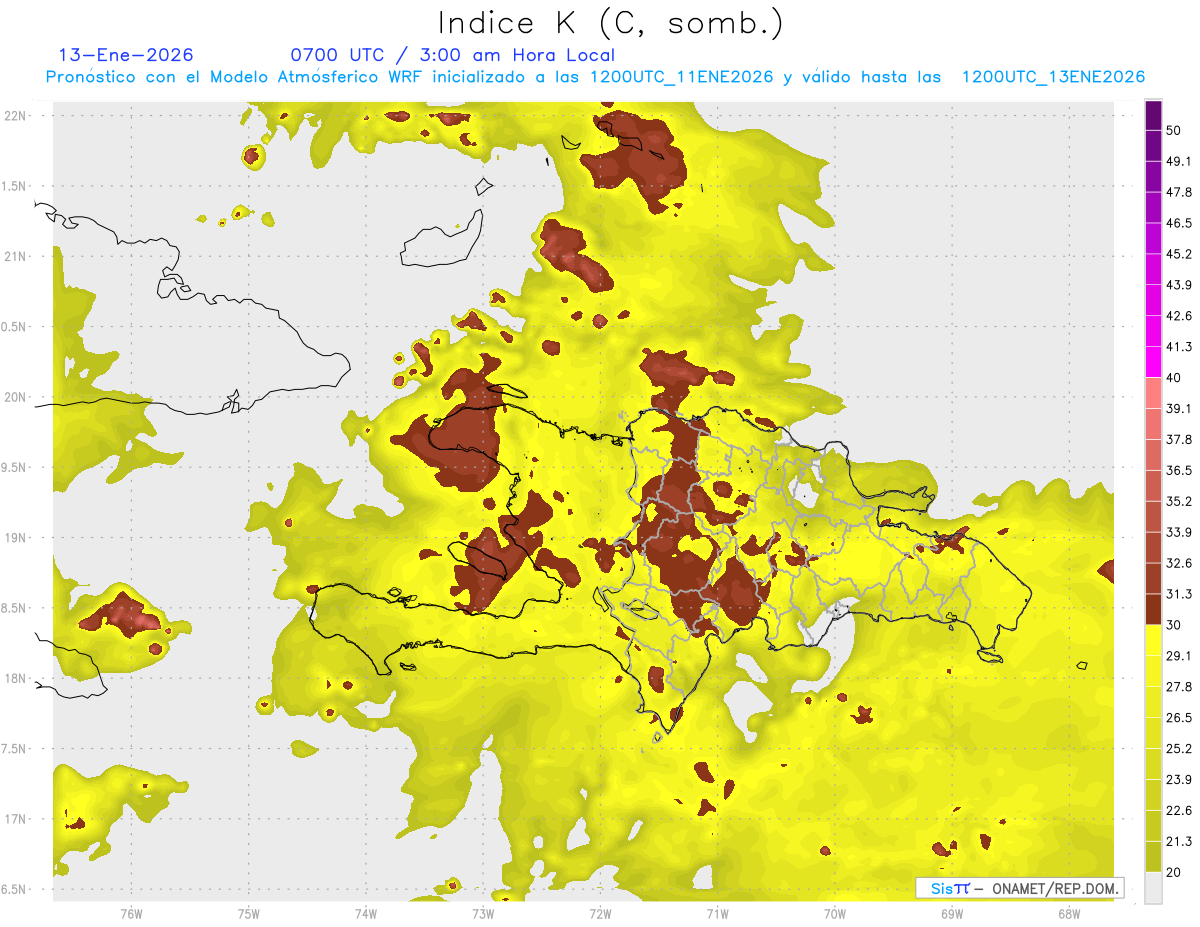Click the legend value '32.6'
Screen dimensions: 1200x927
pyautogui.click(x=1179, y=563)
